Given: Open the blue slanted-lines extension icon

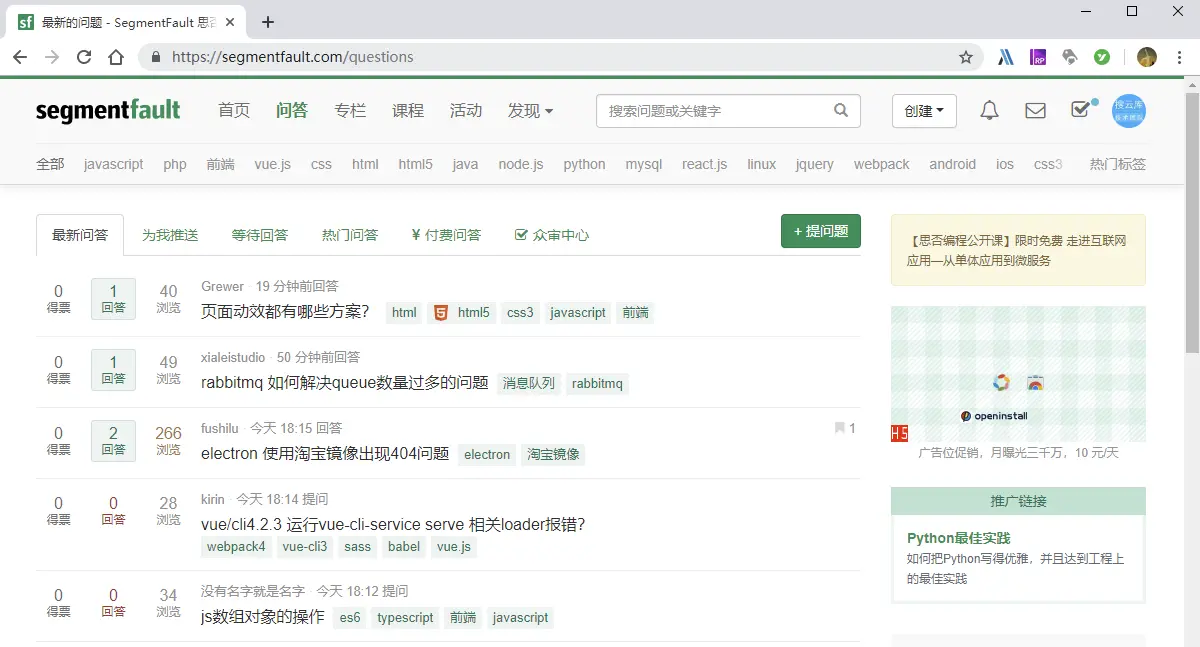Looking at the screenshot, I should 1006,57.
